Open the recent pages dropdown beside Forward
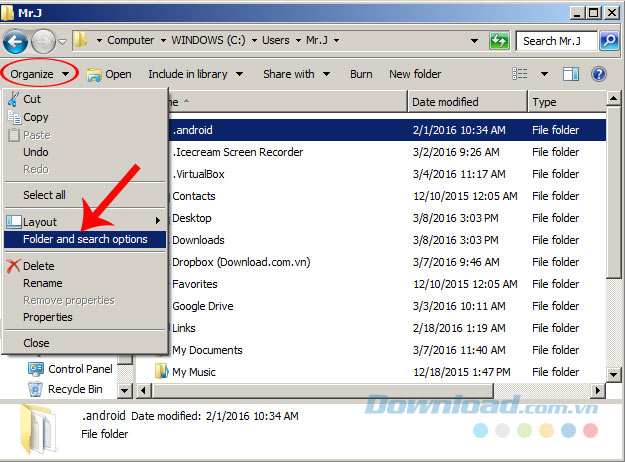 coord(63,41)
